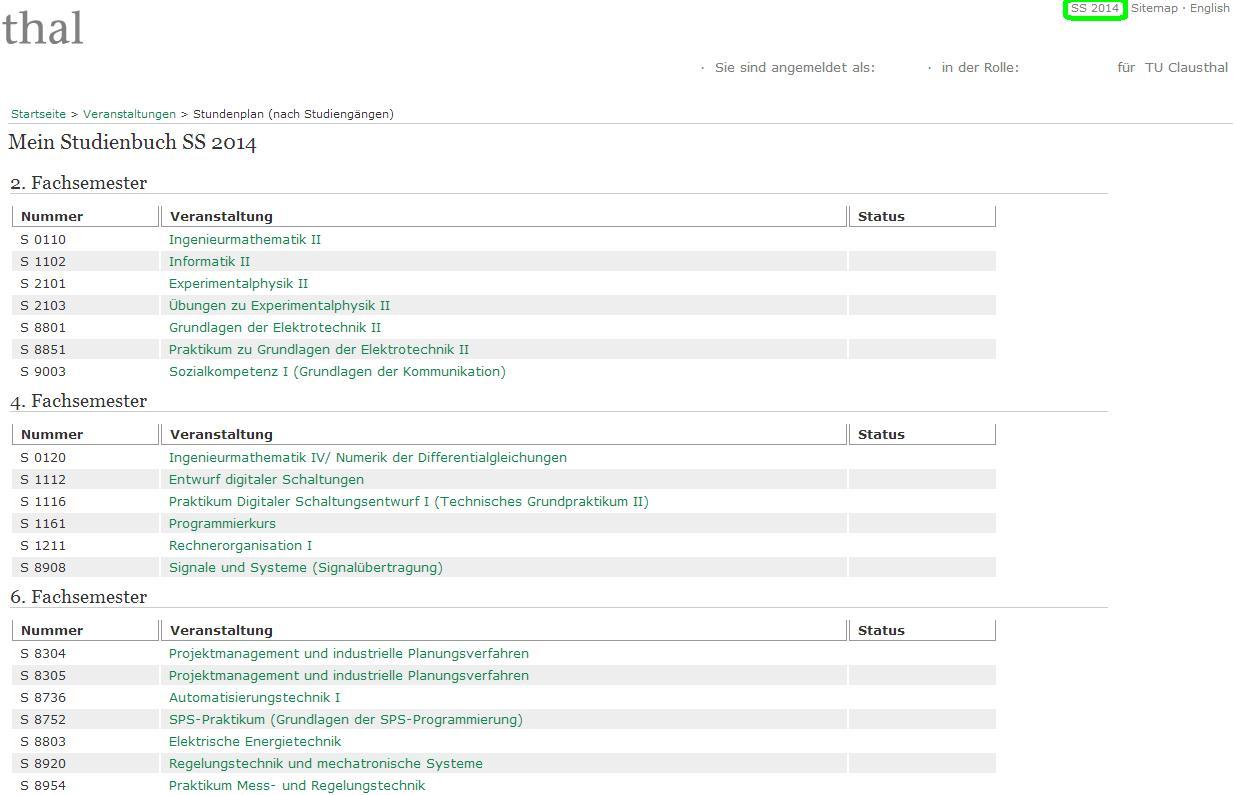This screenshot has width=1237, height=795.
Task: Open Veranstaltungen breadcrumb link
Action: click(129, 114)
